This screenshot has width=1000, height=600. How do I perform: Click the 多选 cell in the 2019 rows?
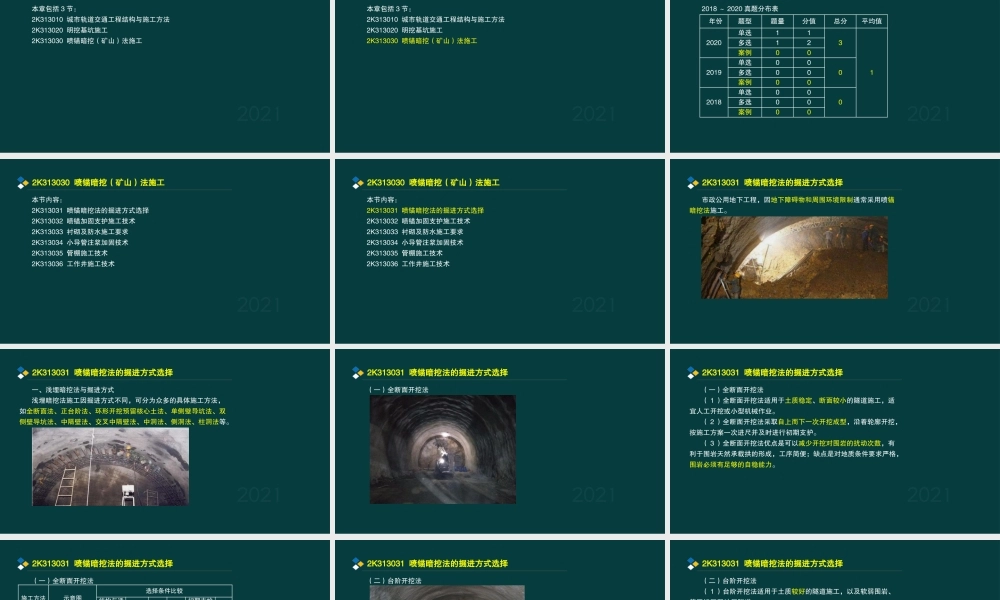click(x=745, y=73)
